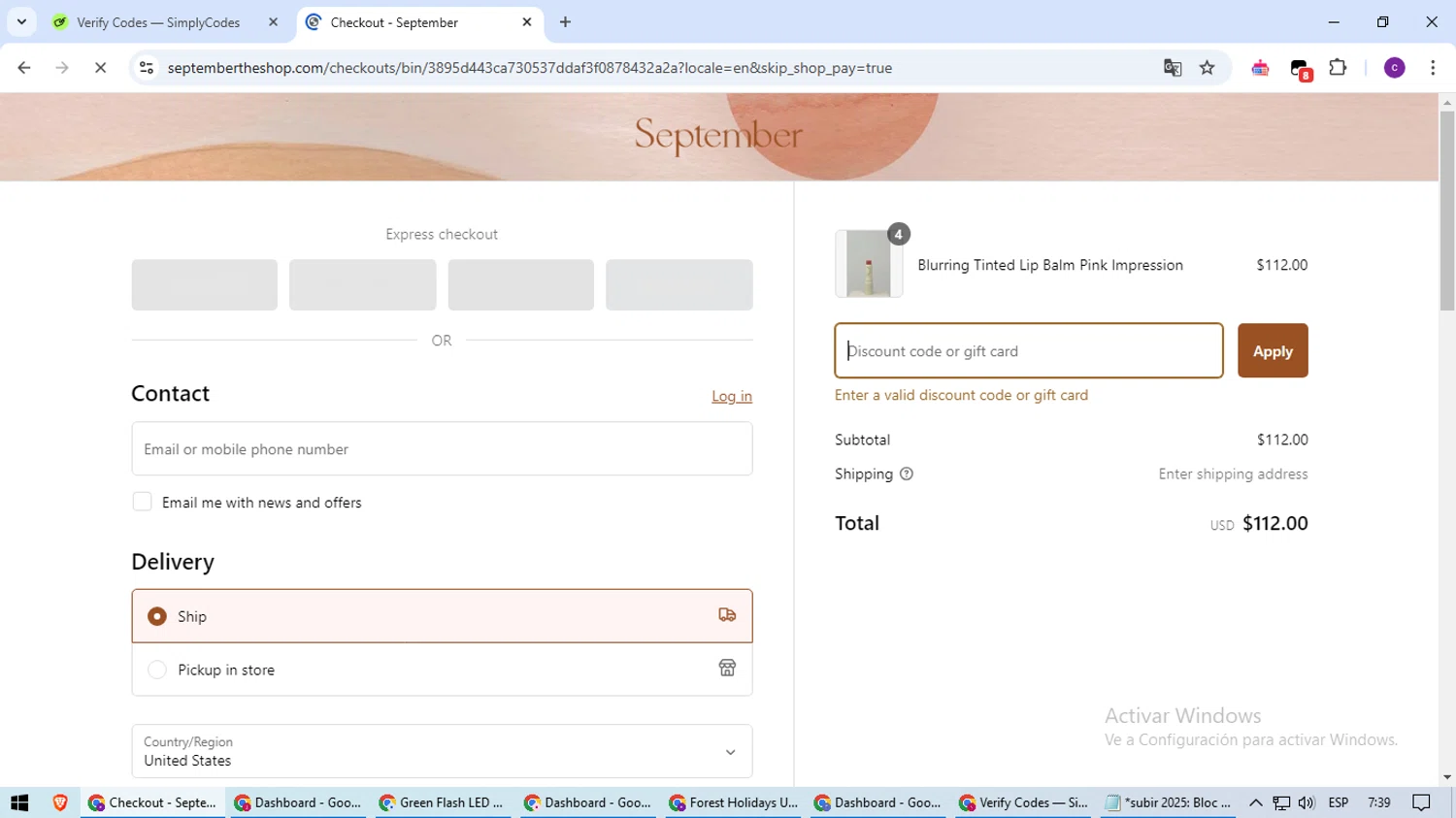
Task: Open the Extensions puzzle icon
Action: click(1338, 68)
